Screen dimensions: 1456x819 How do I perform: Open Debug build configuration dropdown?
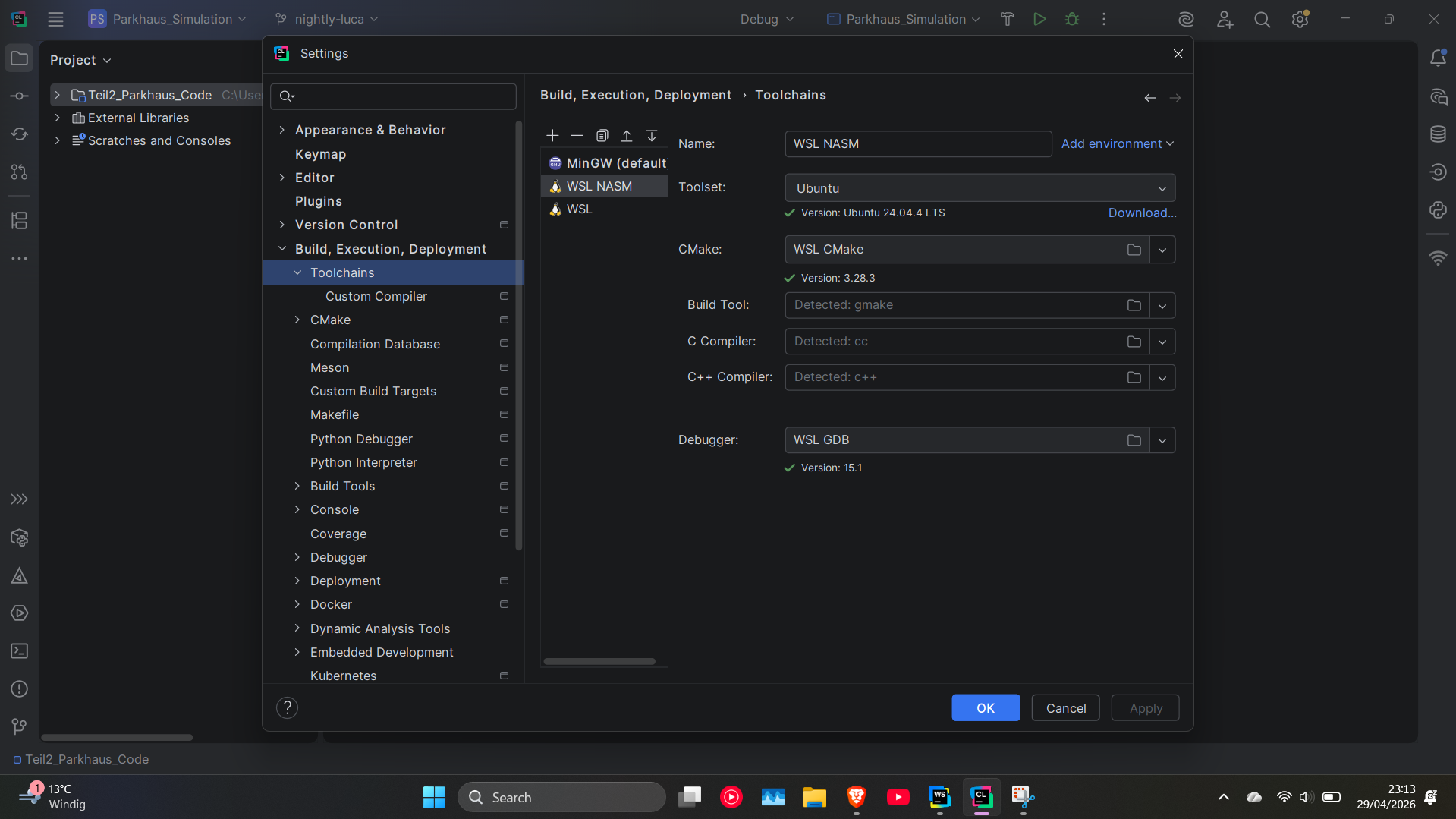[x=767, y=19]
